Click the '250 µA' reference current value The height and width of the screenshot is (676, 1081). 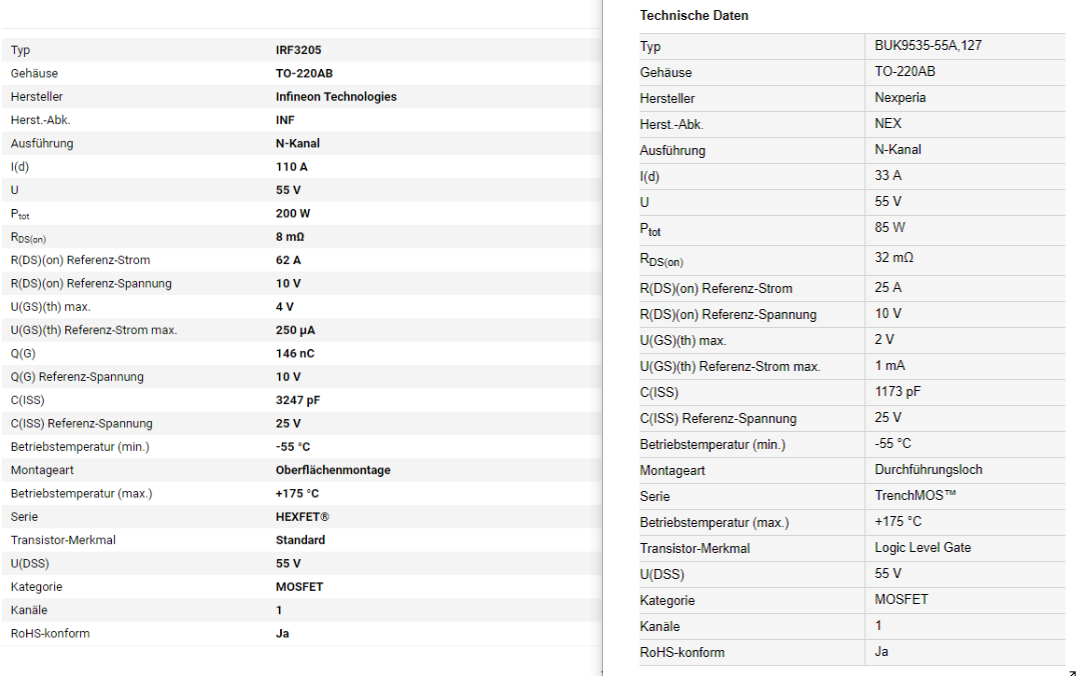295,330
